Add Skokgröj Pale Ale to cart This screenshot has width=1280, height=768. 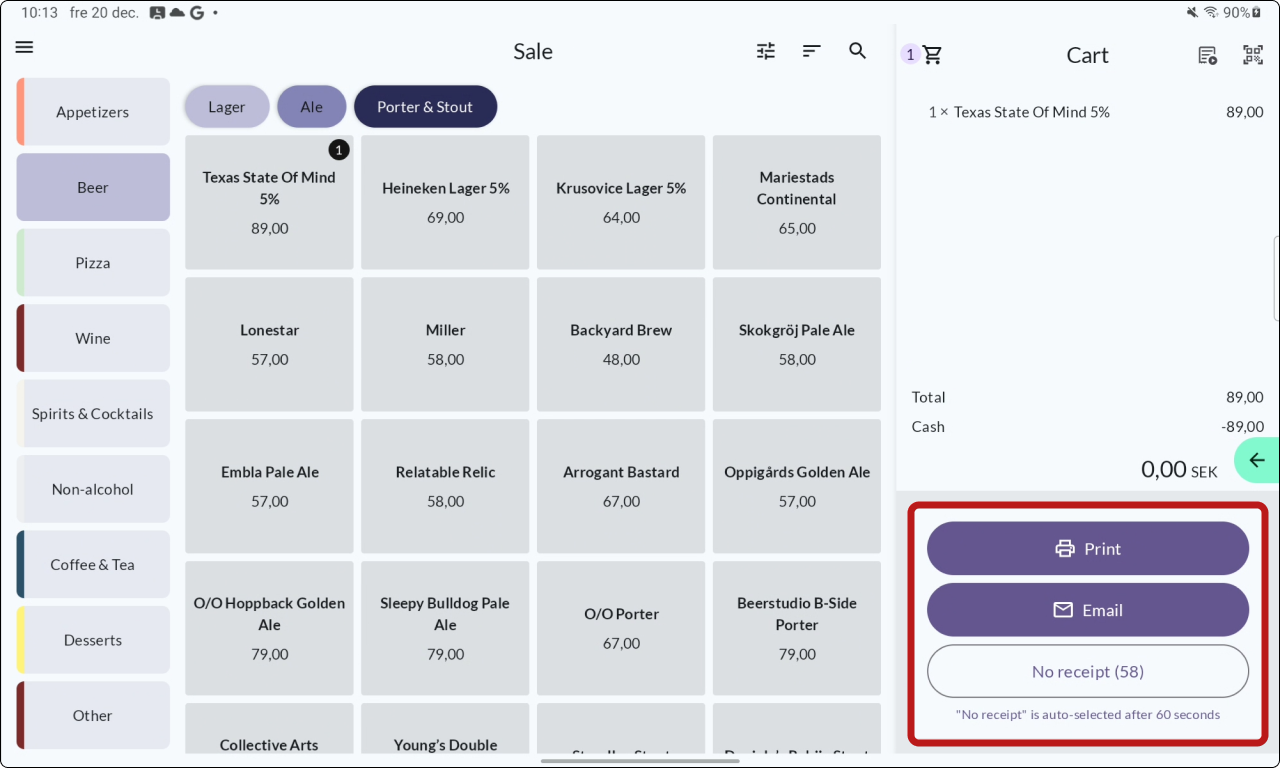point(797,344)
